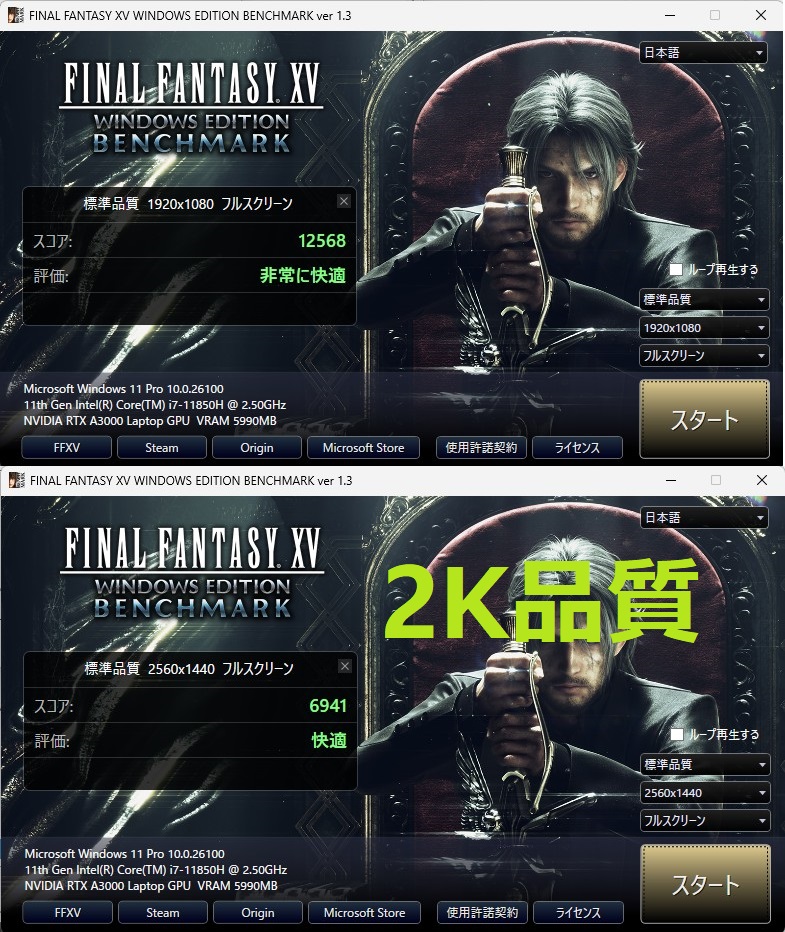Expand フルスクリーン display mode dropdown in lower window
Image resolution: width=785 pixels, height=932 pixels.
tap(705, 821)
